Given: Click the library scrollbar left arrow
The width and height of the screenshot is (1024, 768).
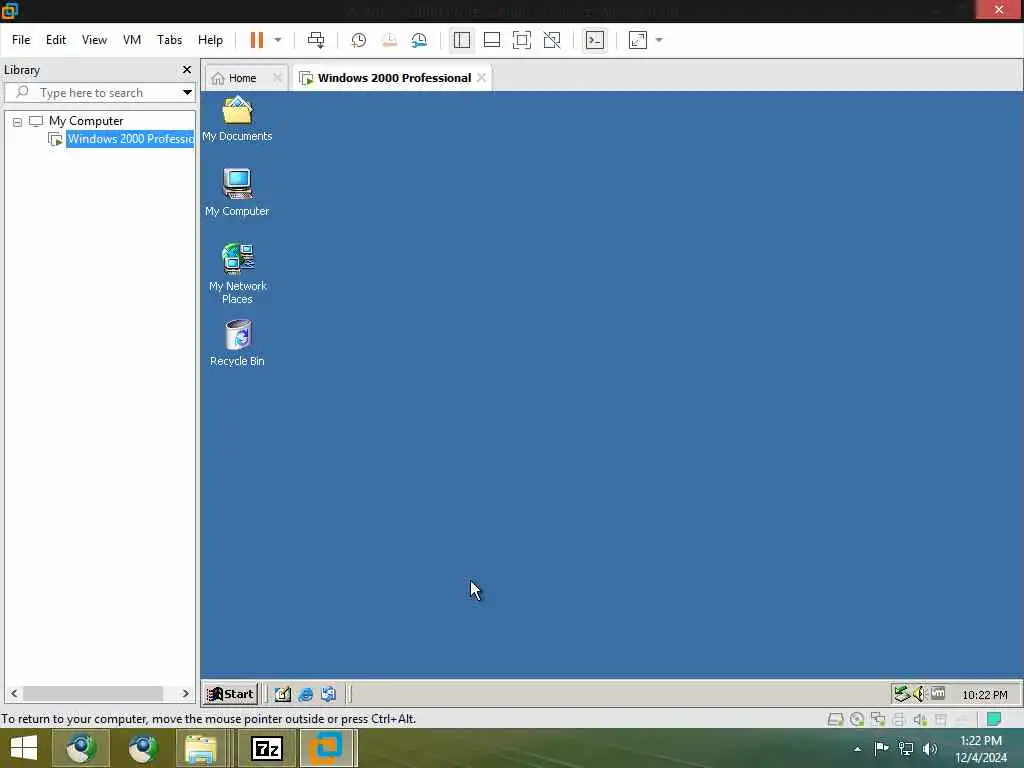Looking at the screenshot, I should point(14,694).
